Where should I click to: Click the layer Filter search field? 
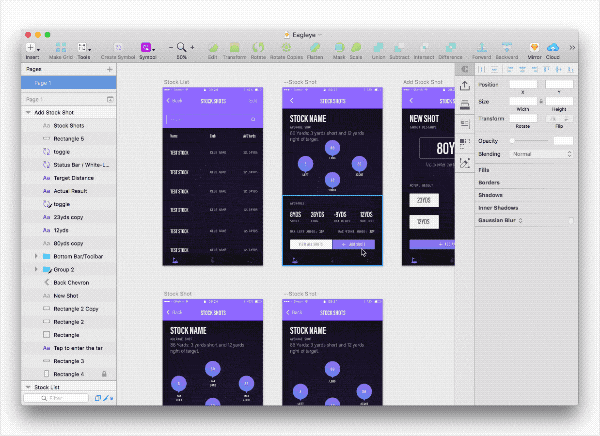pos(56,398)
